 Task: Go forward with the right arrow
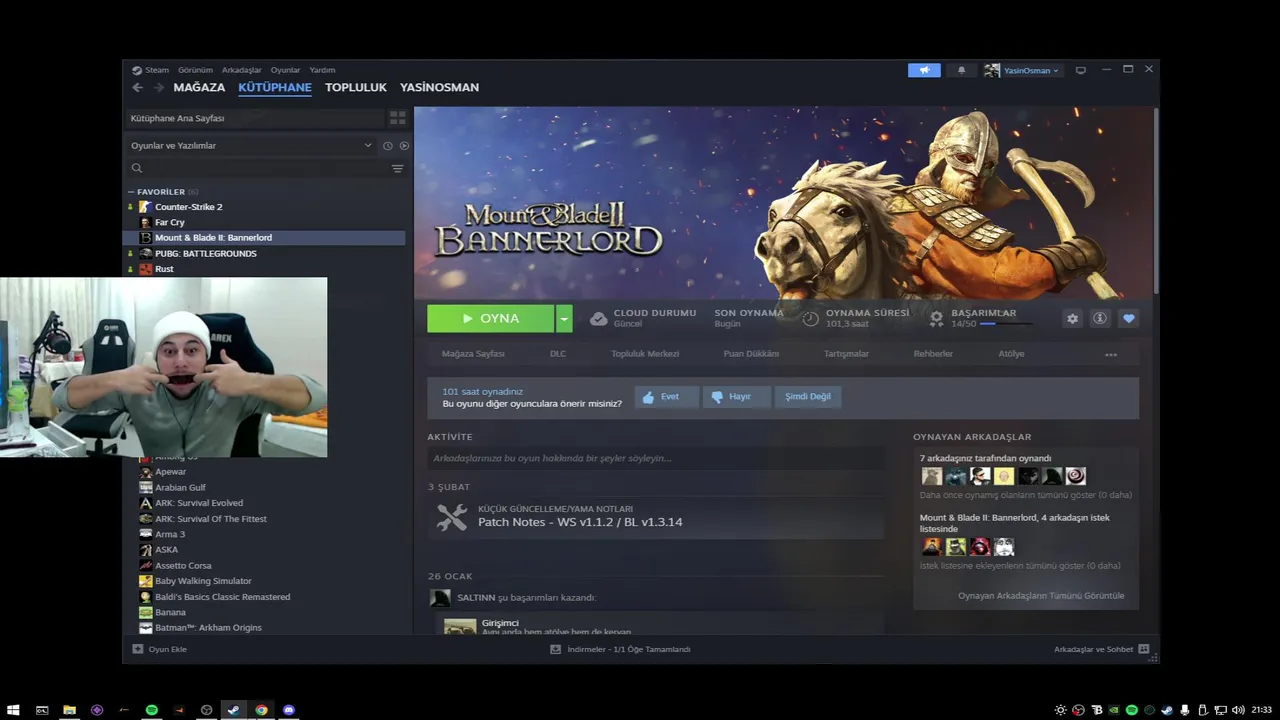(x=158, y=87)
